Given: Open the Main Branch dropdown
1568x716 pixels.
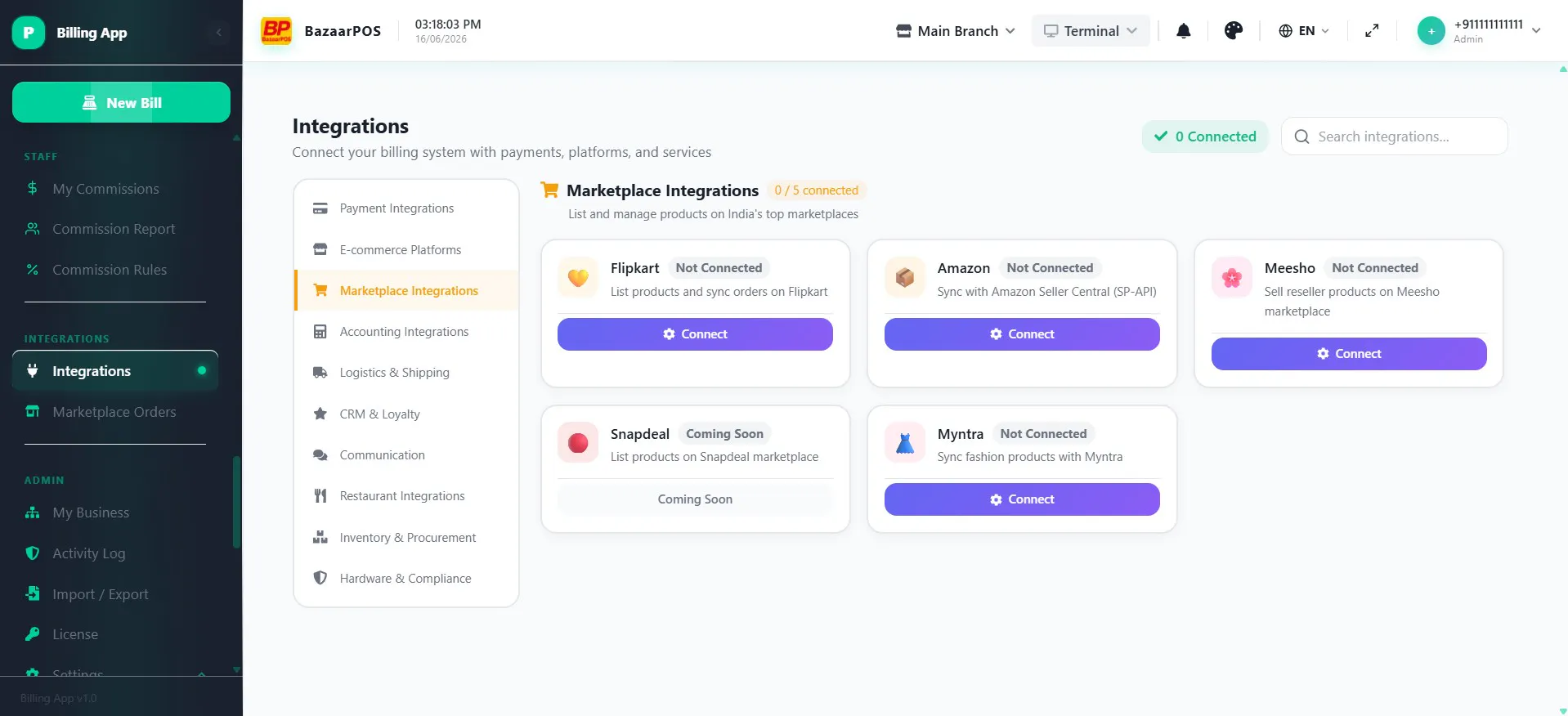Looking at the screenshot, I should [x=956, y=31].
